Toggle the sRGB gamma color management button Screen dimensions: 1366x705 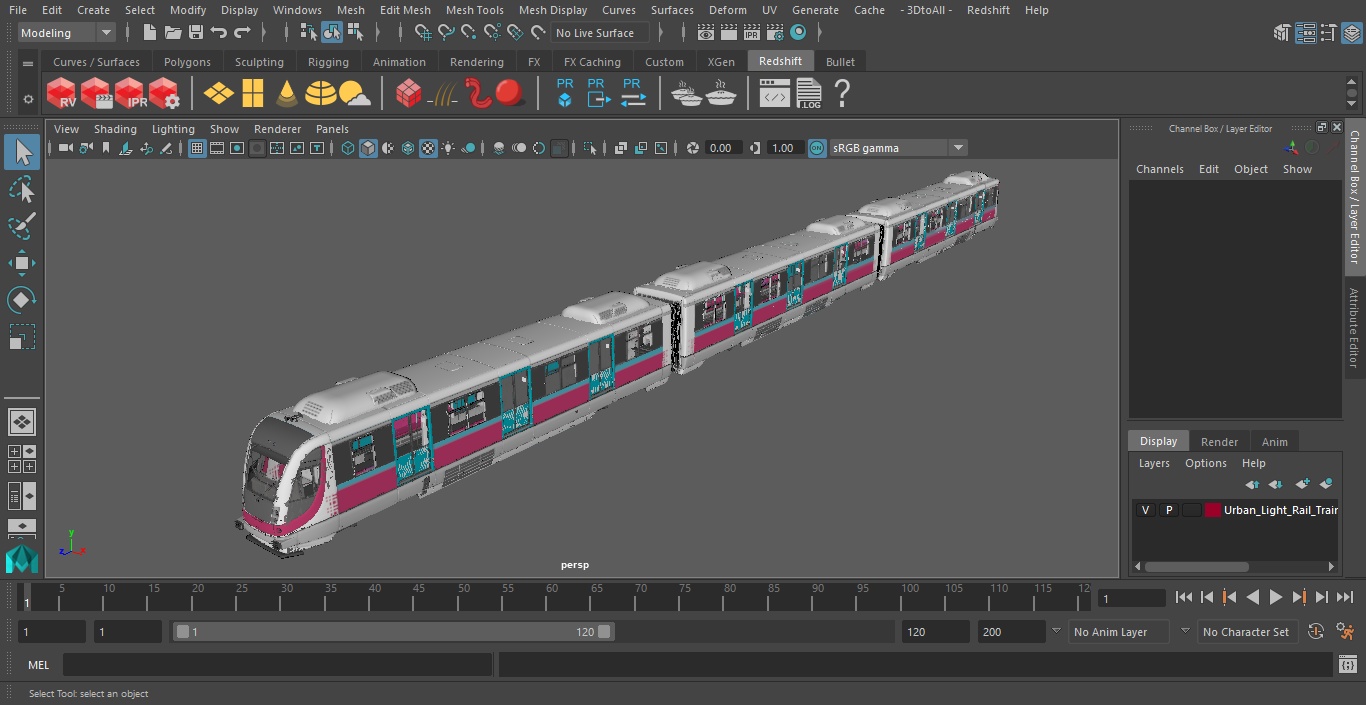(x=817, y=148)
